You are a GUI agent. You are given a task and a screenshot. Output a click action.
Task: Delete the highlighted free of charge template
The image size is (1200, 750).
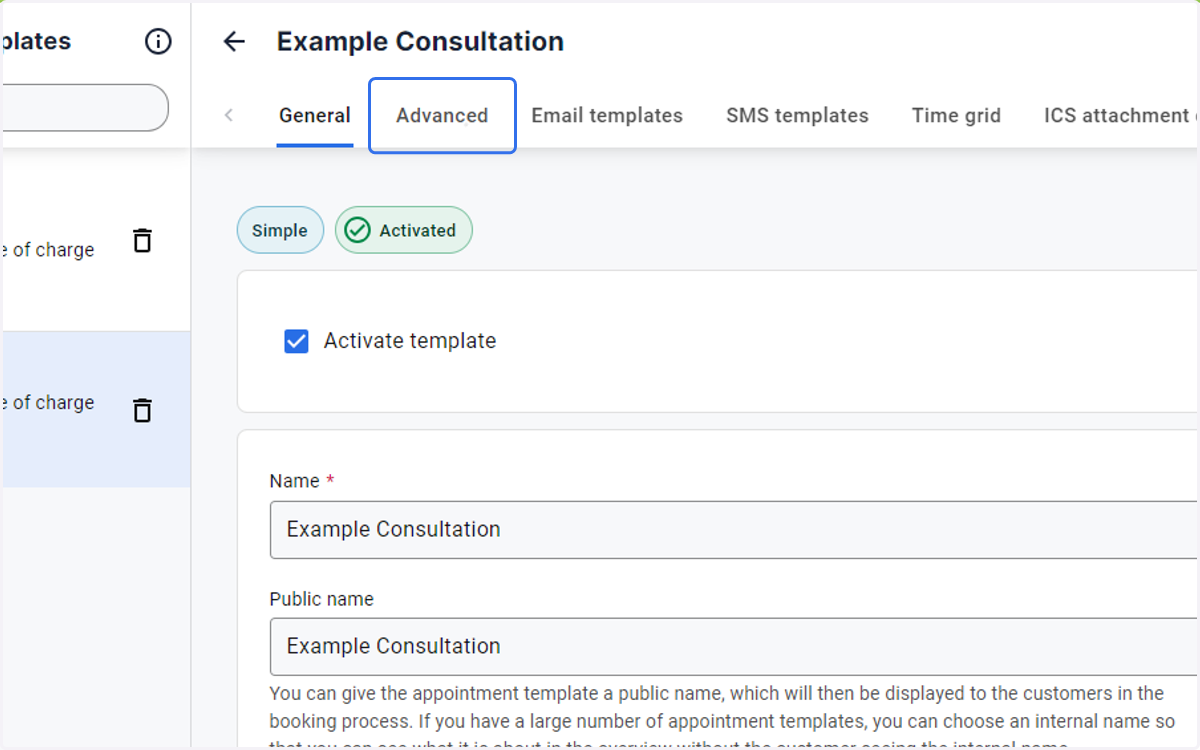(143, 410)
